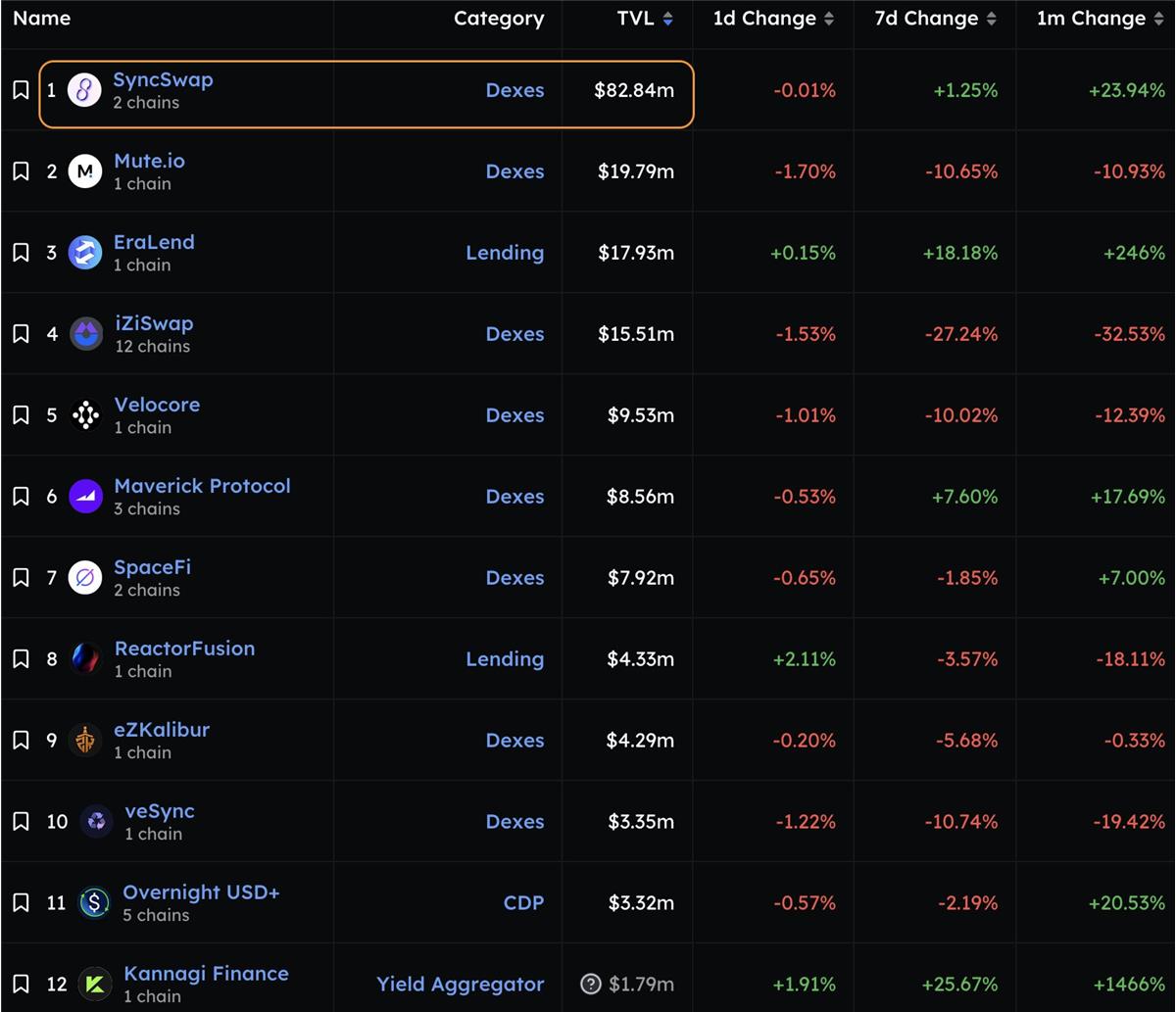Click the SyncSwap protocol logo icon
1176x1012 pixels.
[84, 91]
